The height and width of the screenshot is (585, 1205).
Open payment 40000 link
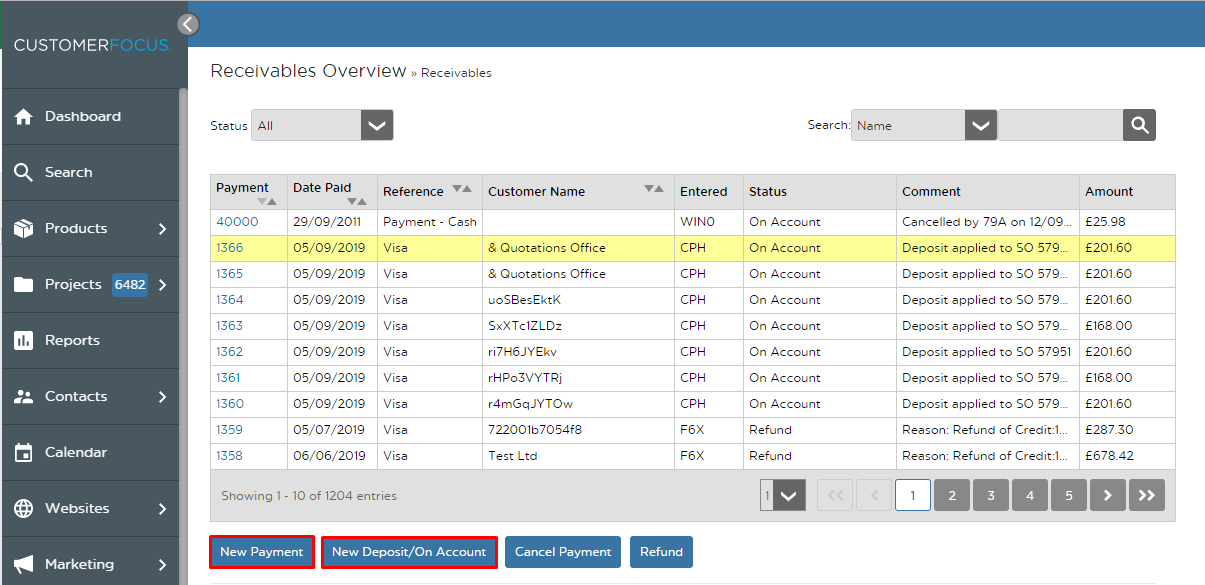pos(237,222)
